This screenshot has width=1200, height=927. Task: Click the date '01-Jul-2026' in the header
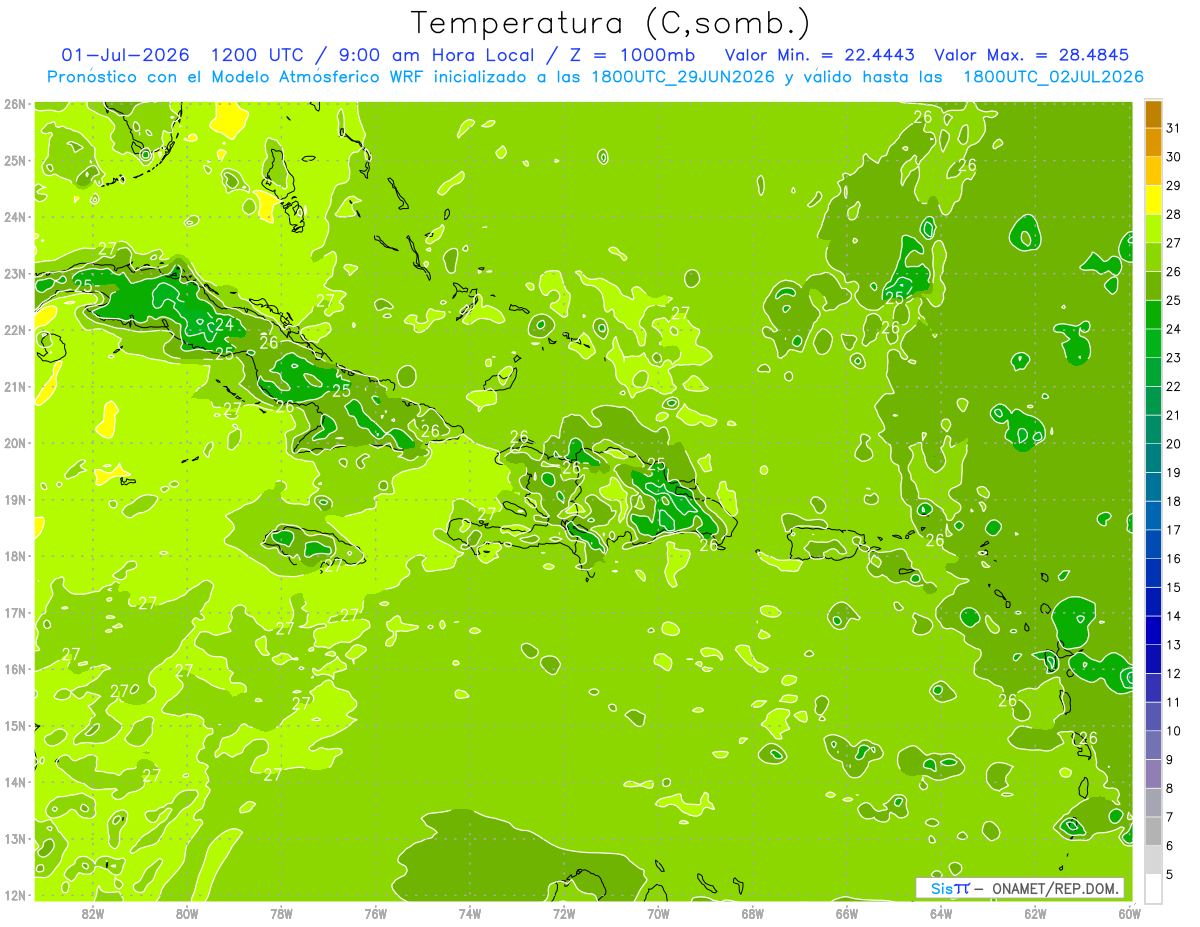[125, 54]
